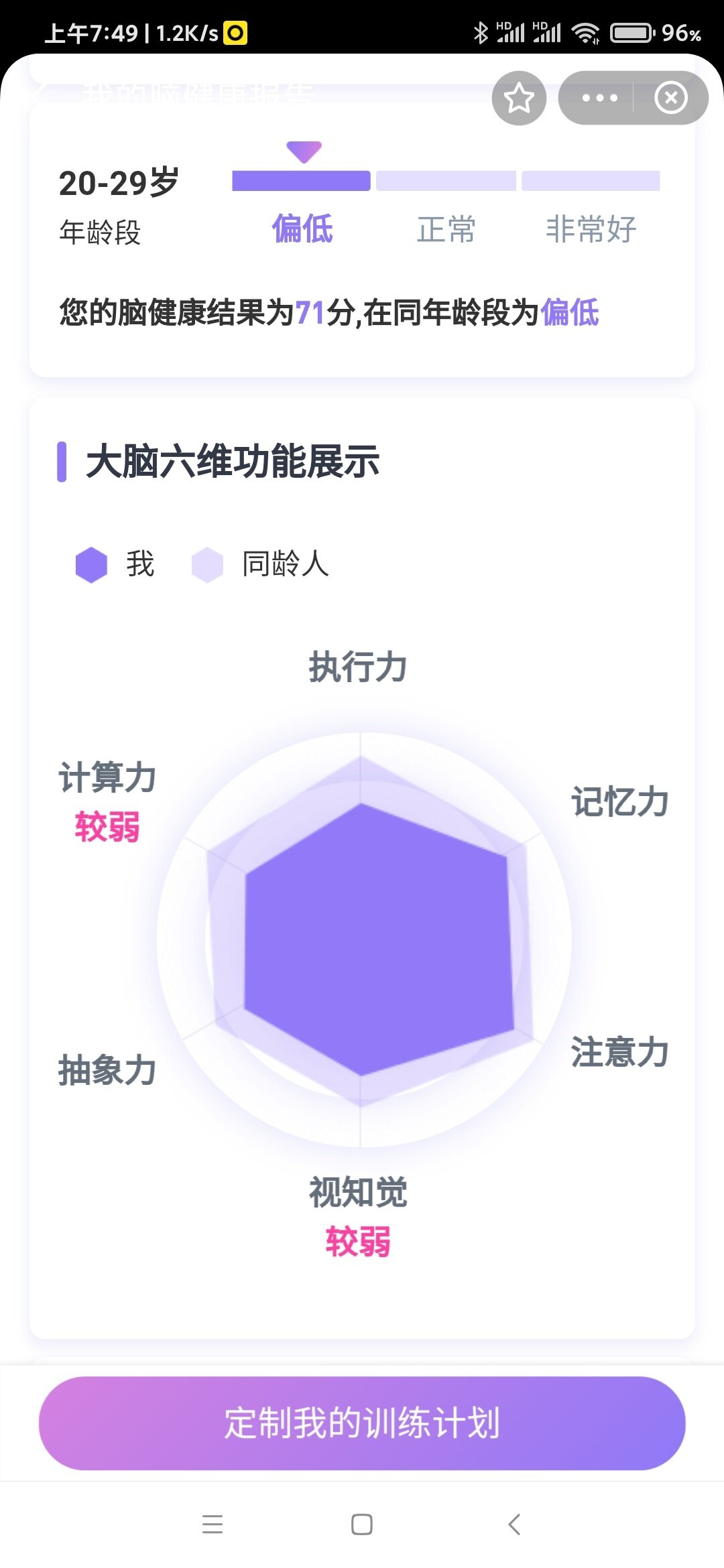Tap the 记忆力 radar axis label

[x=620, y=802]
